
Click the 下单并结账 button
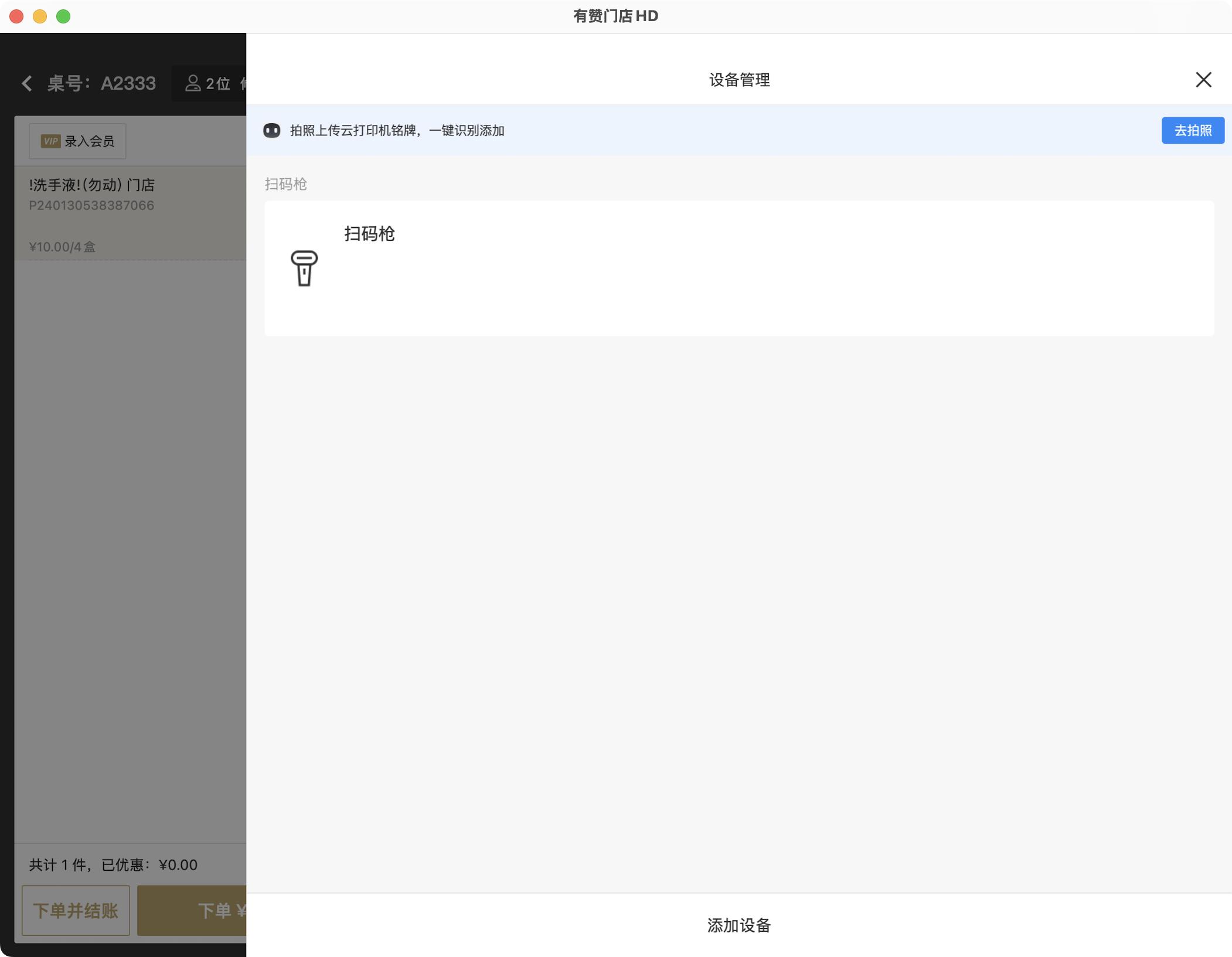pyautogui.click(x=76, y=910)
